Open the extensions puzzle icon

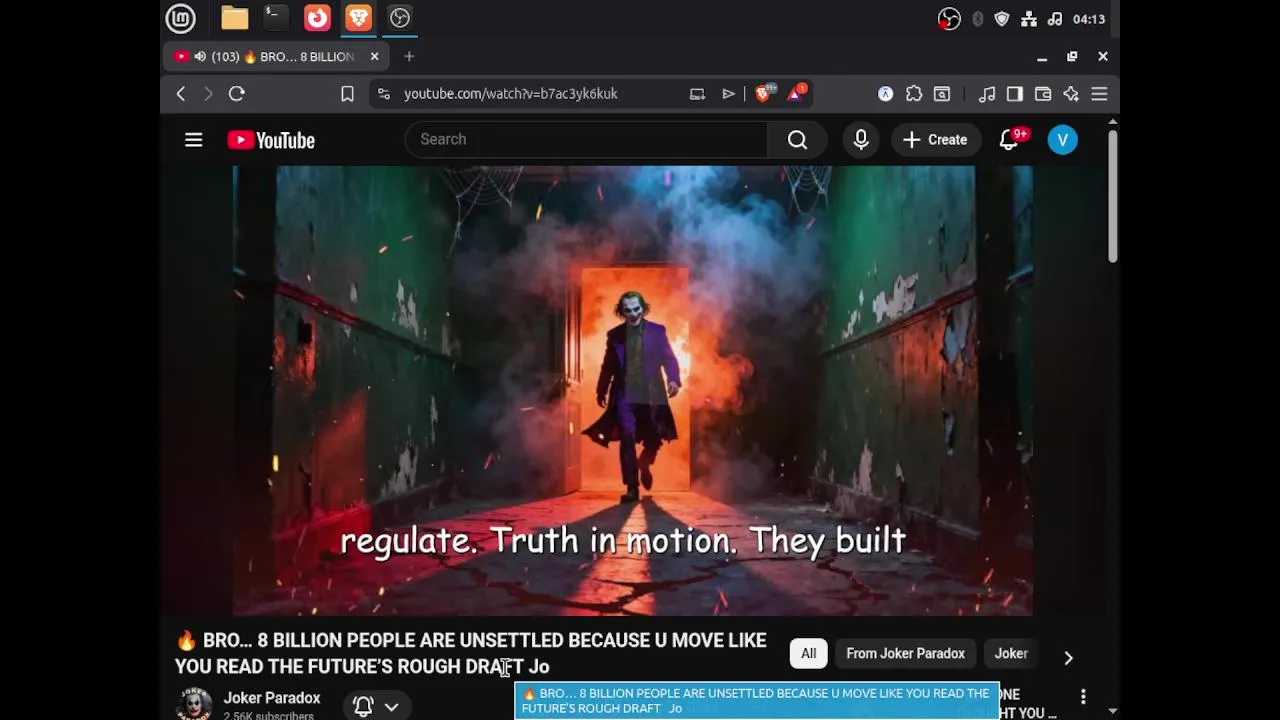tap(914, 94)
